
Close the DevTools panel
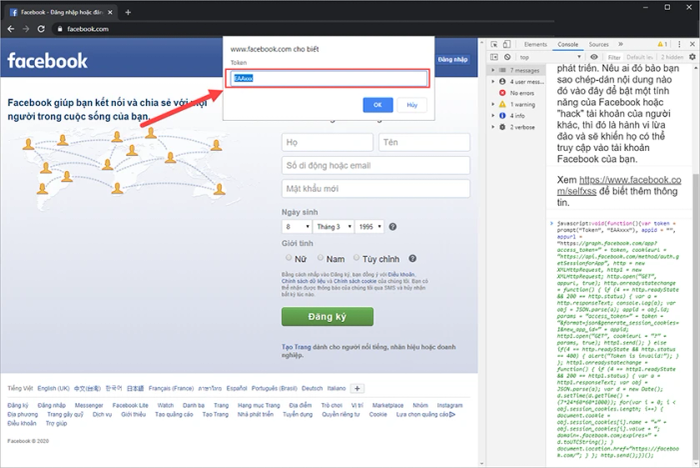tap(692, 44)
